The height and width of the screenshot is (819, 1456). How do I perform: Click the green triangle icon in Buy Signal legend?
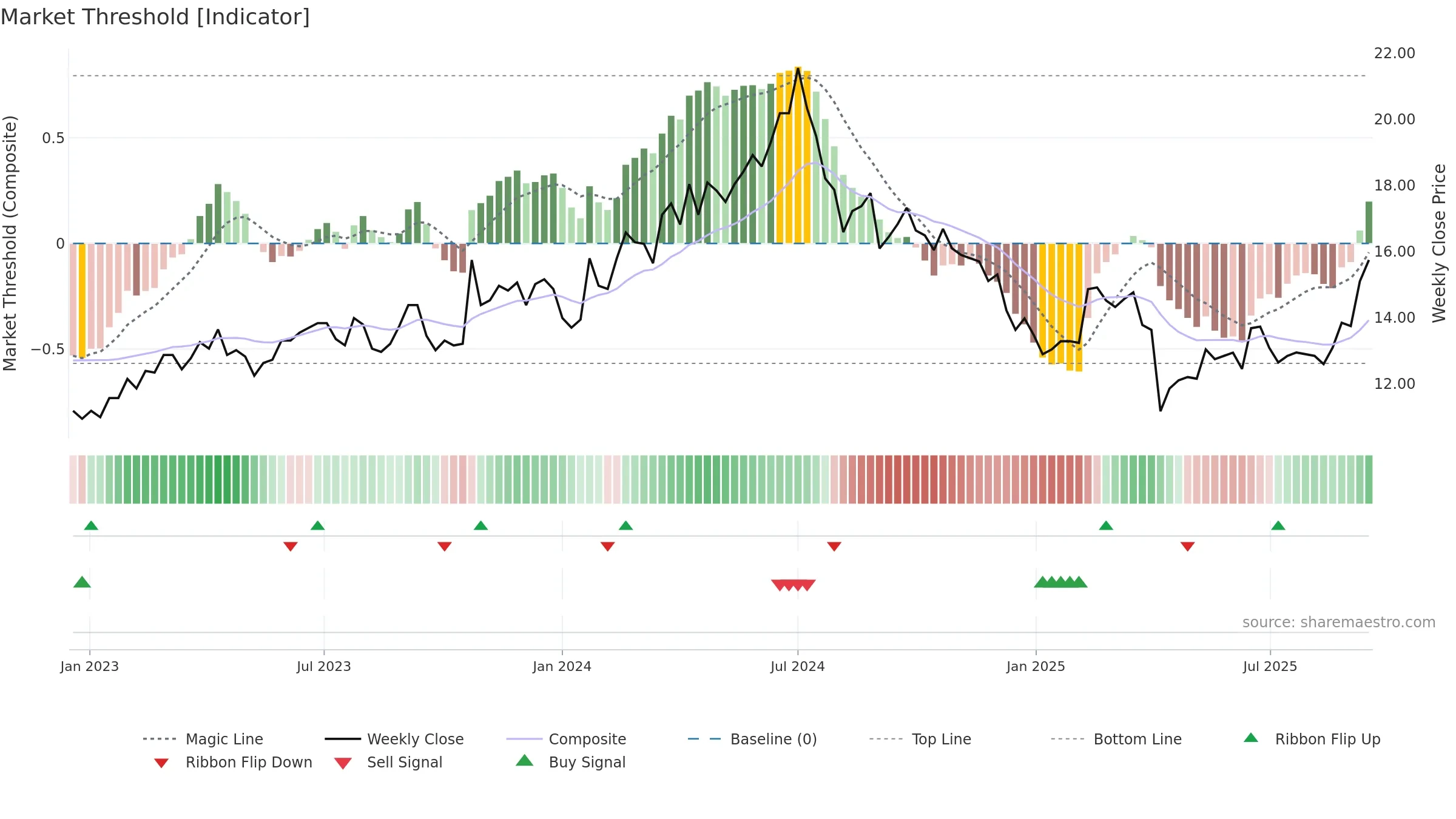[x=525, y=760]
